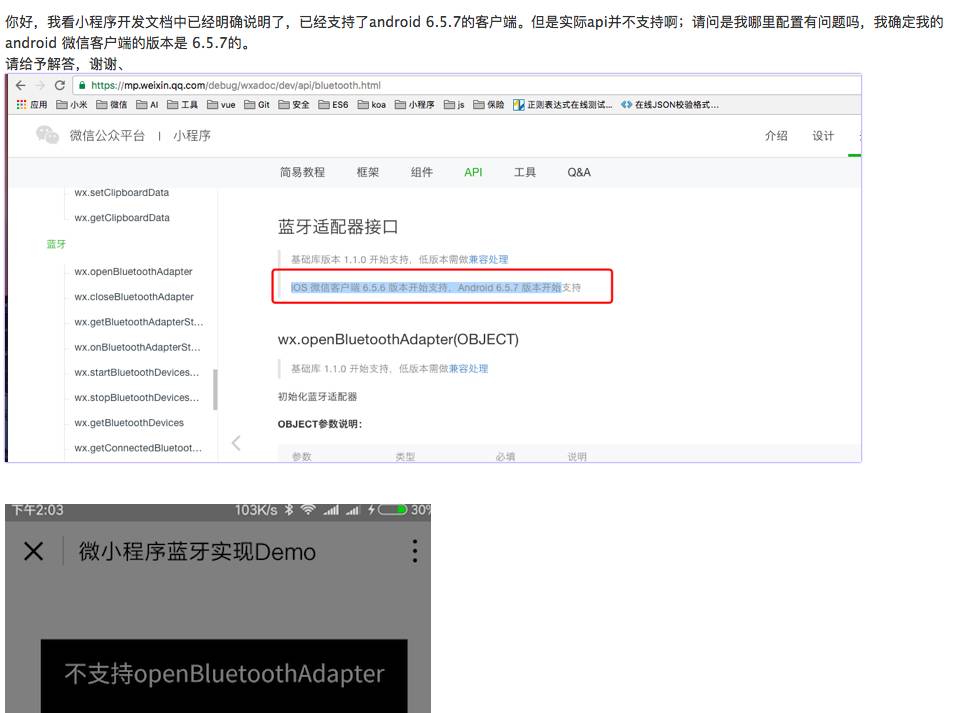
Task: Select wx.getBluetoothDevices in the sidebar
Action: (129, 423)
